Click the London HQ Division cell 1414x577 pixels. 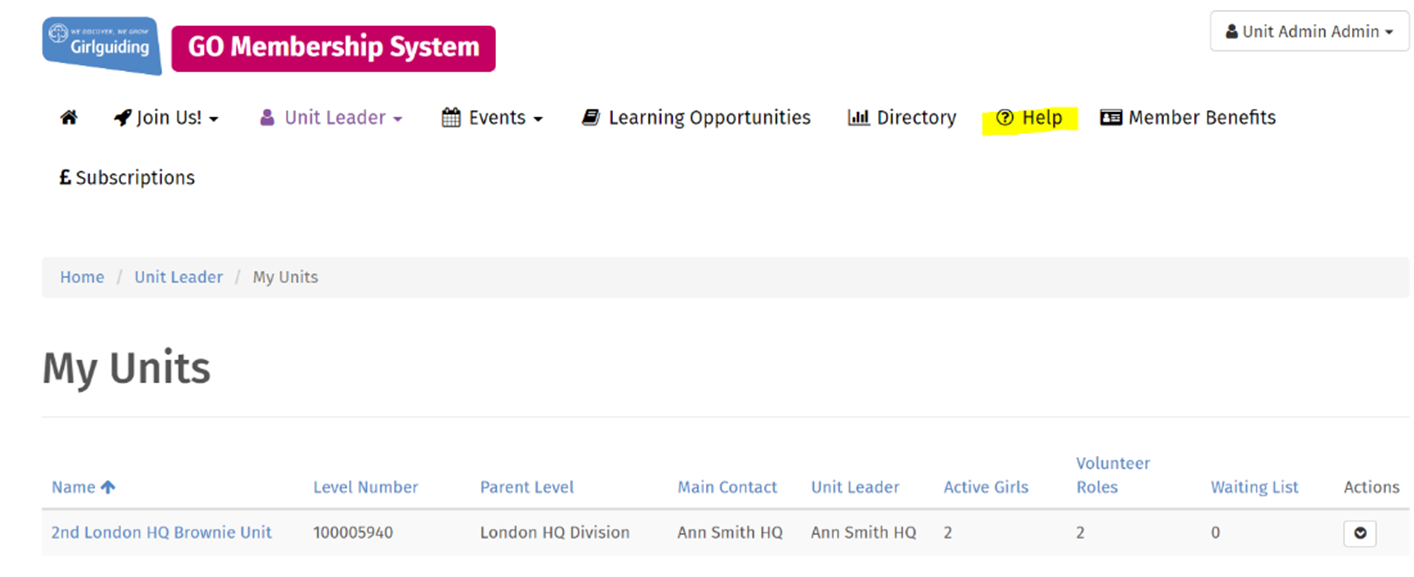click(x=555, y=532)
